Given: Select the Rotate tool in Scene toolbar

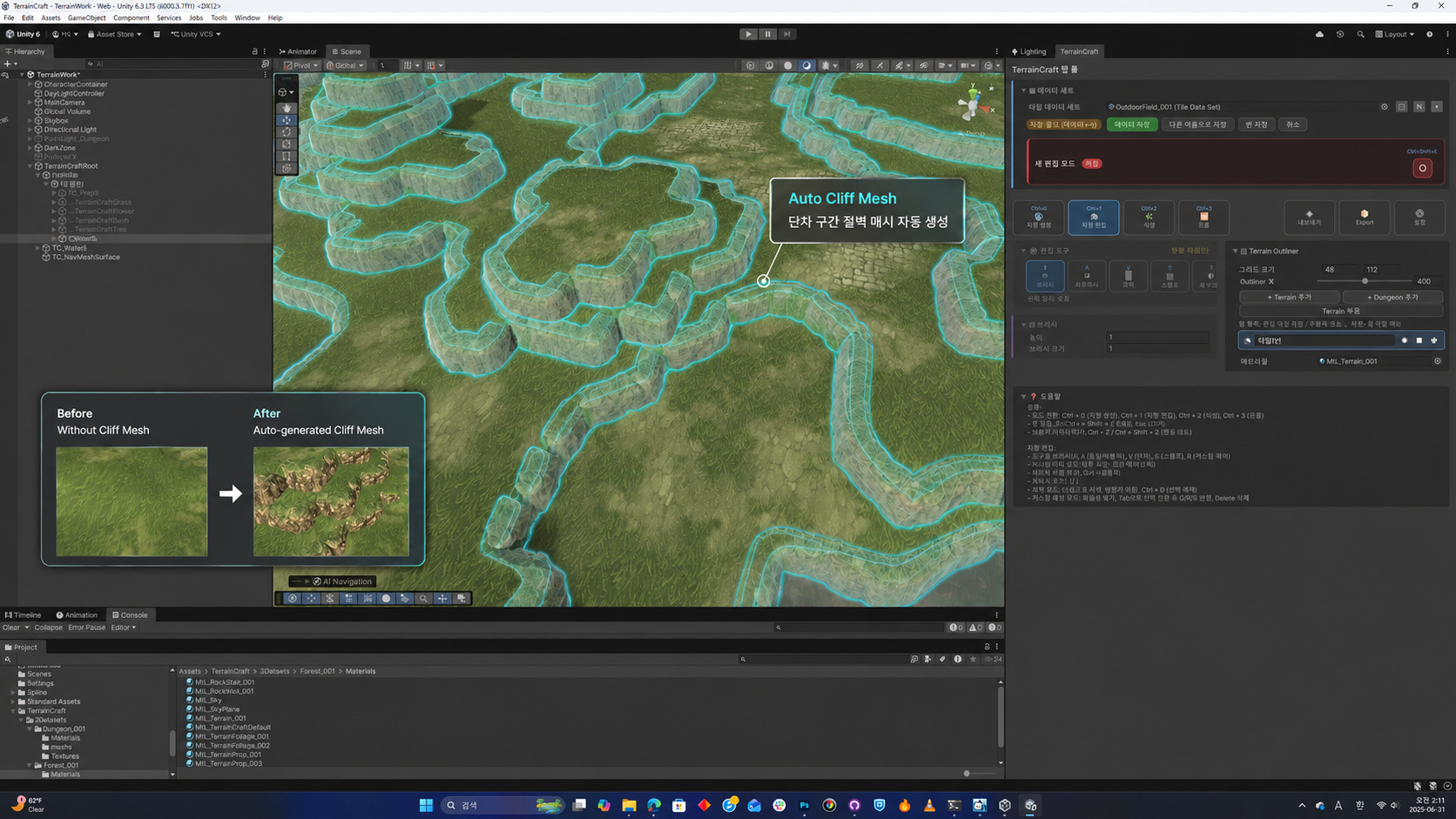Looking at the screenshot, I should [x=286, y=132].
